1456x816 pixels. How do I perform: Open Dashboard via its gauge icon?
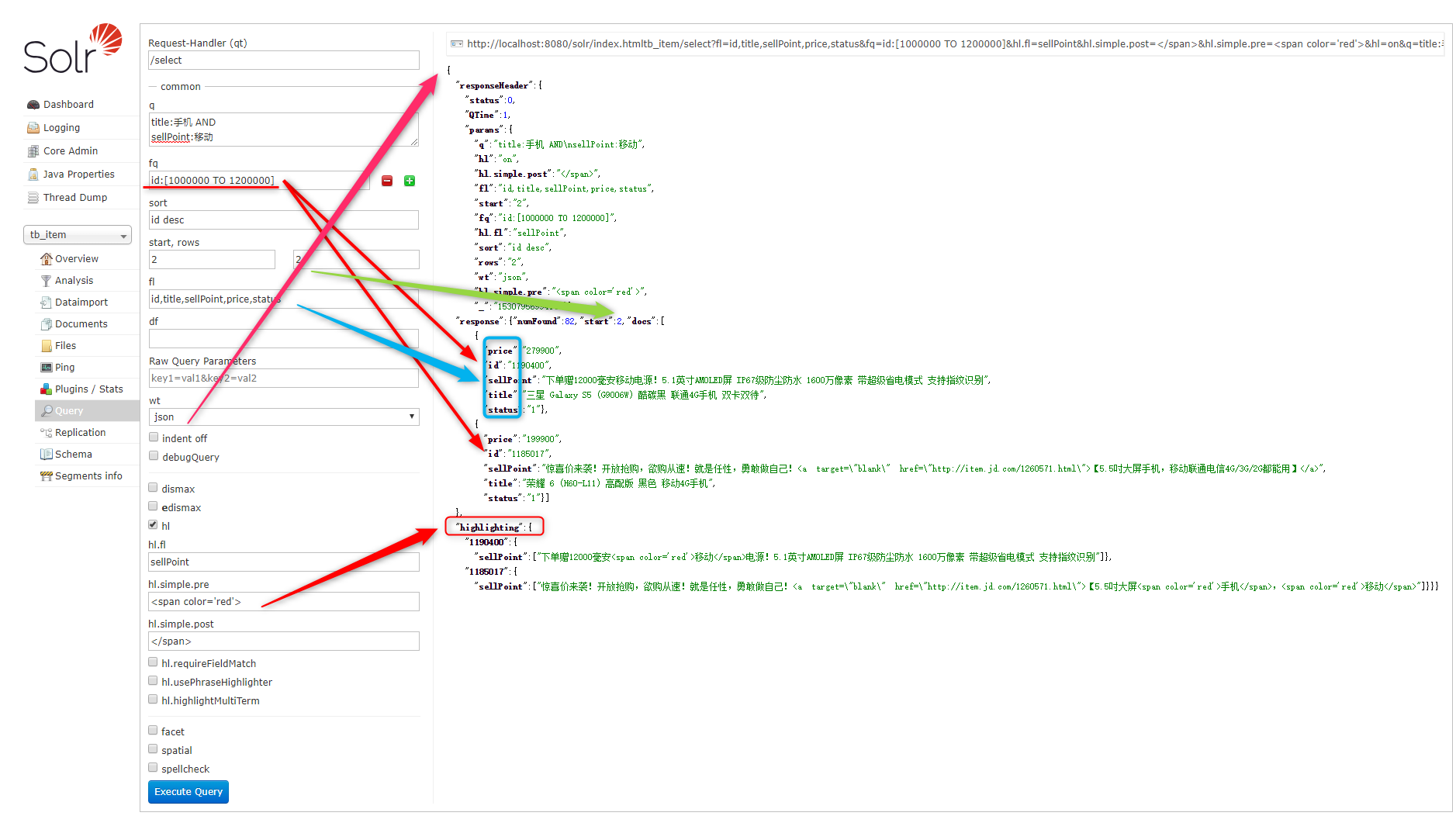(33, 105)
